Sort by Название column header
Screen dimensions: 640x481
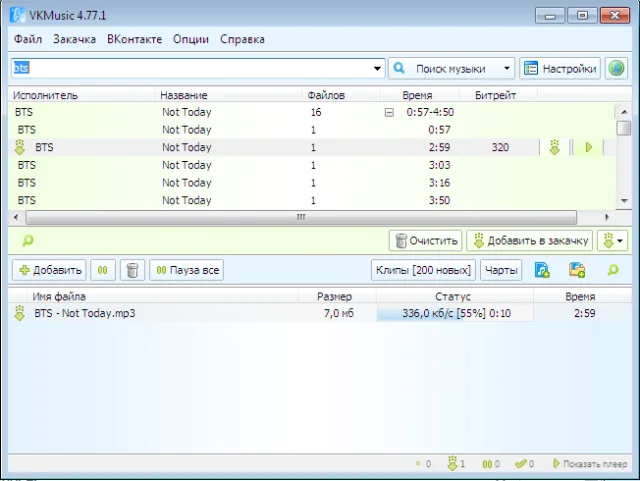229,95
